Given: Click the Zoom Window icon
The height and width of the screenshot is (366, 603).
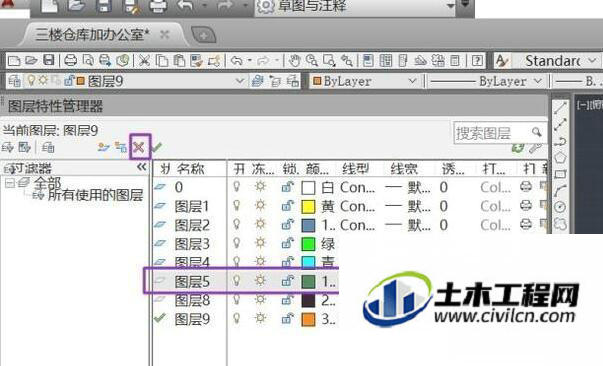Looking at the screenshot, I should point(329,61).
